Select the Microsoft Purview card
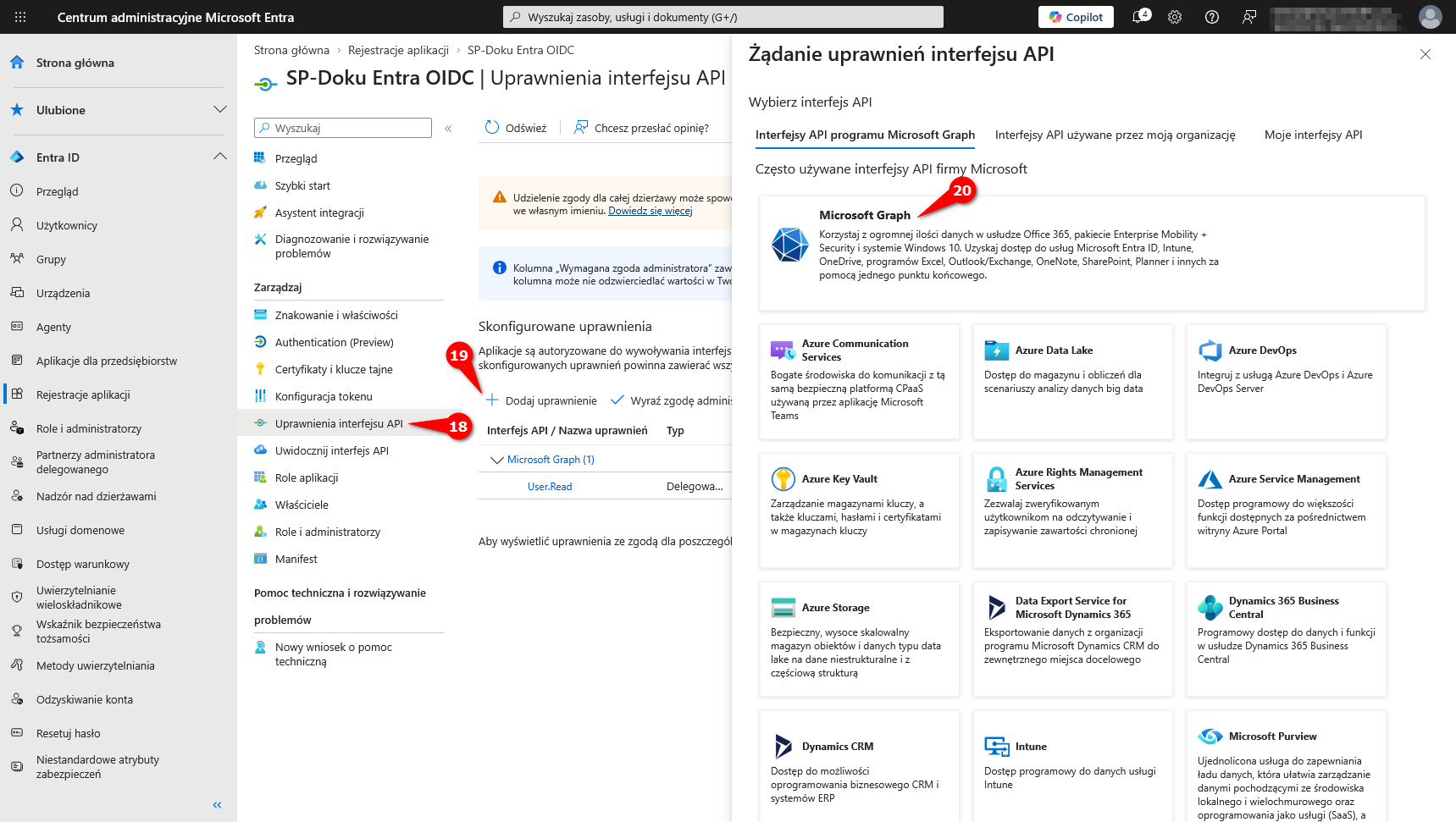This screenshot has height=822, width=1456. pyautogui.click(x=1286, y=766)
